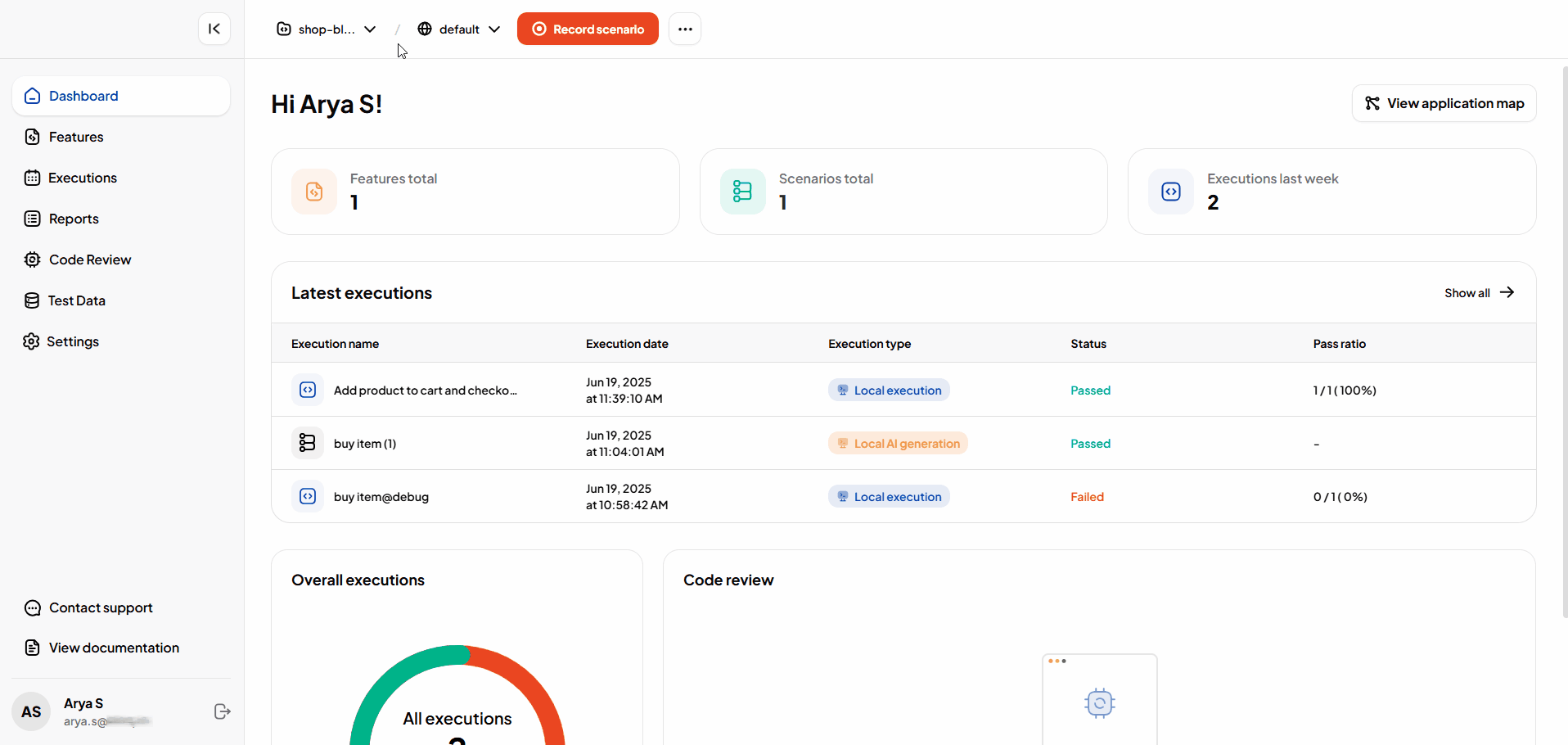Click the buy item@debug execution icon

click(x=308, y=496)
